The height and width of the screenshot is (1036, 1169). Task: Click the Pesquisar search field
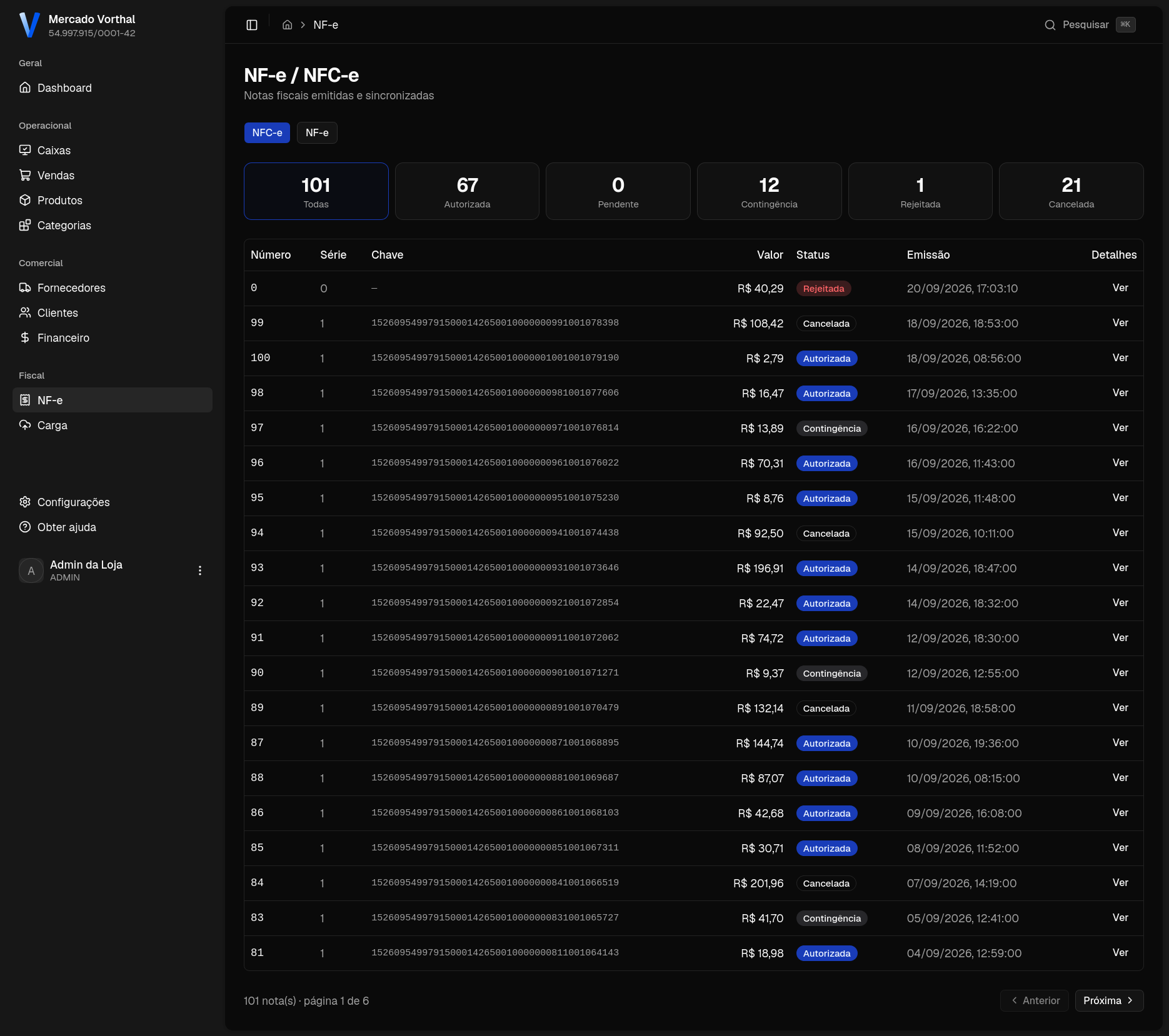click(1090, 25)
